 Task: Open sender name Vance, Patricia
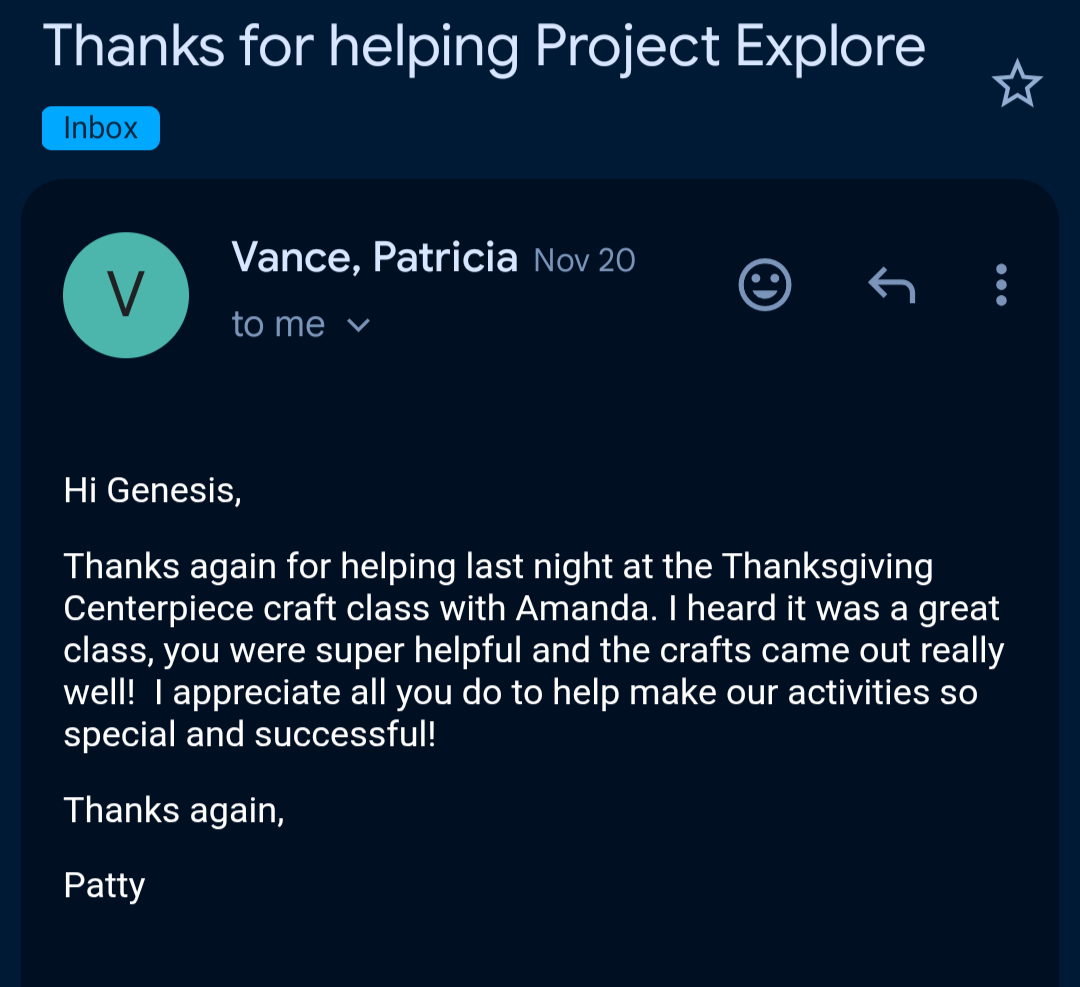[x=374, y=258]
